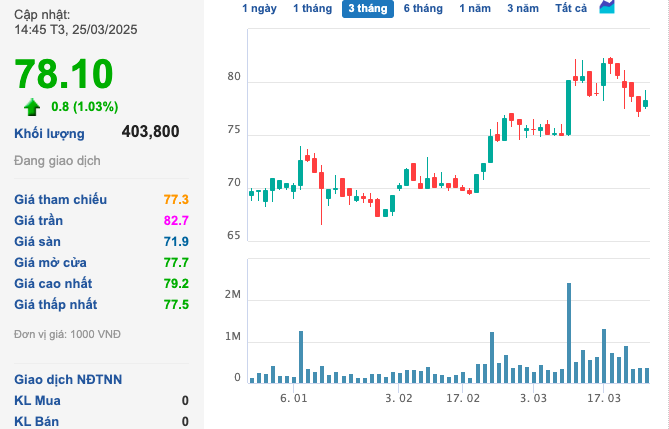This screenshot has width=669, height=429.
Task: Click the tallest volume bar above 2M
Action: pyautogui.click(x=569, y=332)
